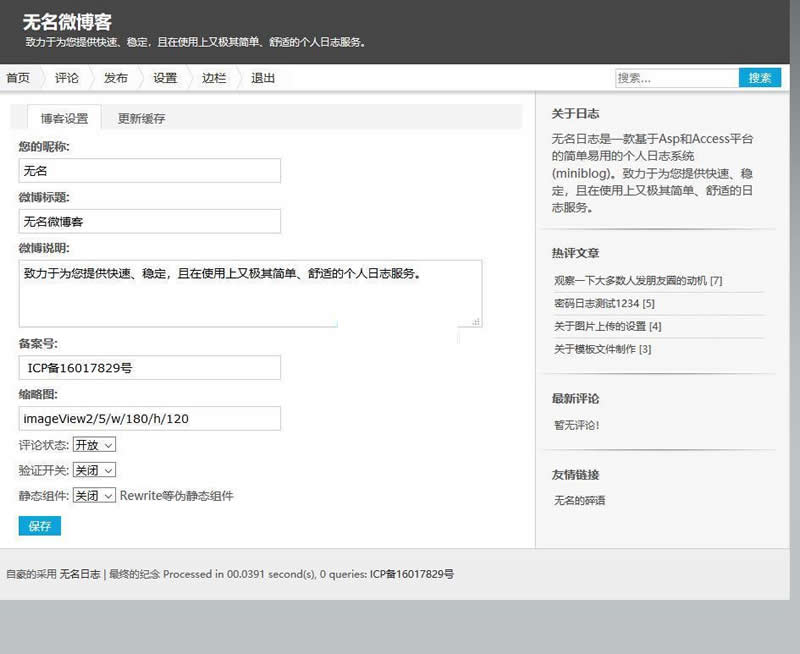This screenshot has height=654, width=800.
Task: Open the 边栏 navigation item
Action: 214,78
